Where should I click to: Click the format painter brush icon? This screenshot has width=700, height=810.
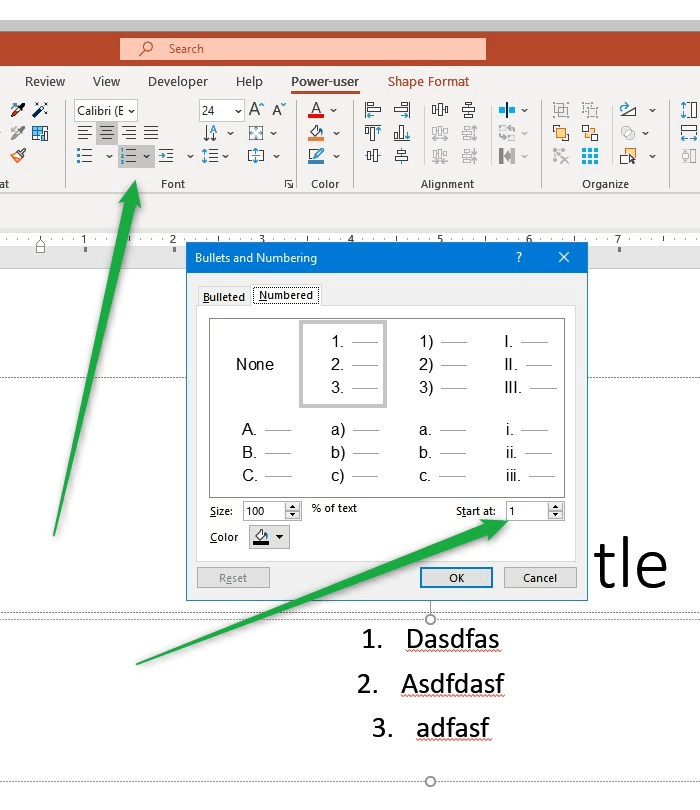pos(18,155)
